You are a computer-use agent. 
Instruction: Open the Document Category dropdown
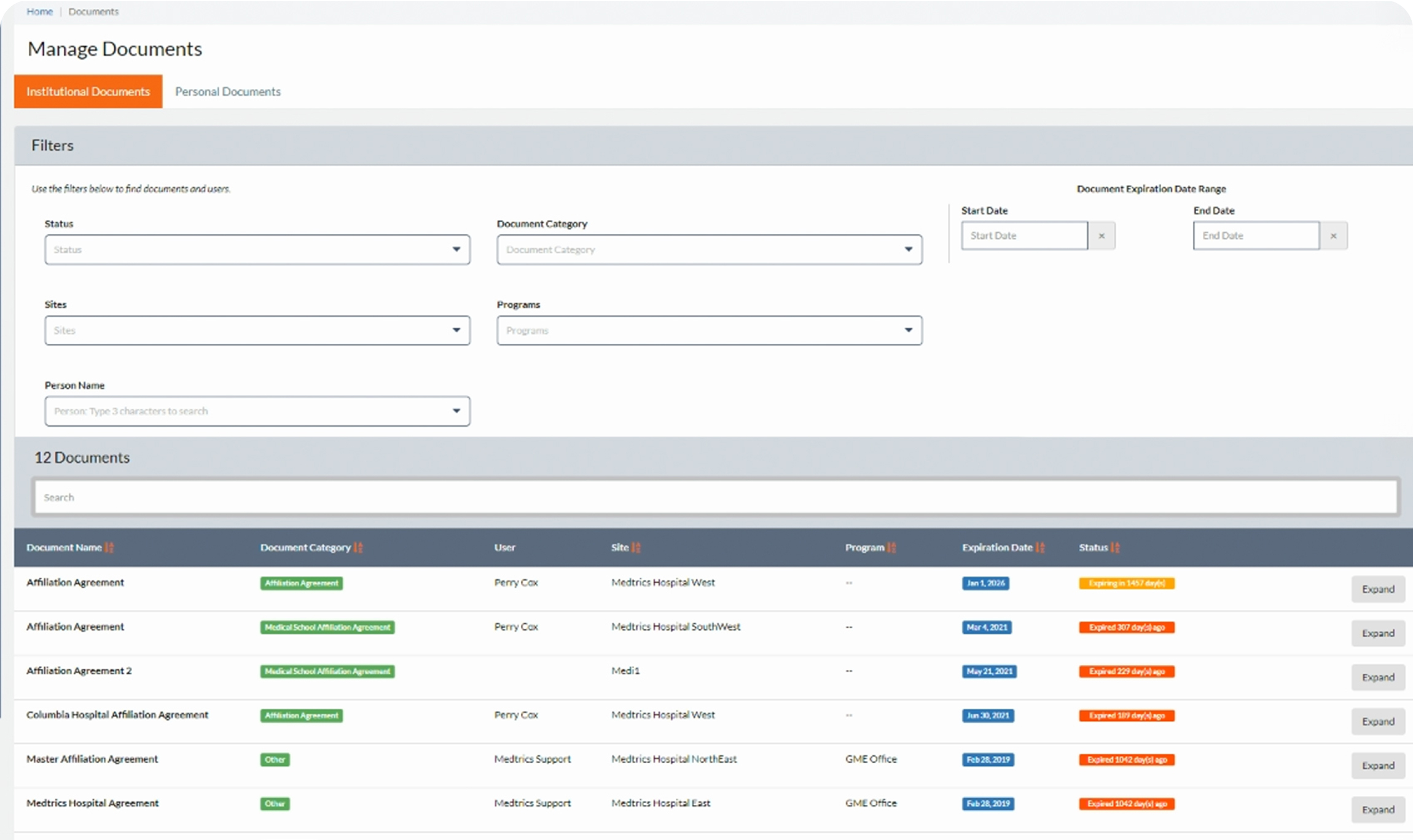709,250
